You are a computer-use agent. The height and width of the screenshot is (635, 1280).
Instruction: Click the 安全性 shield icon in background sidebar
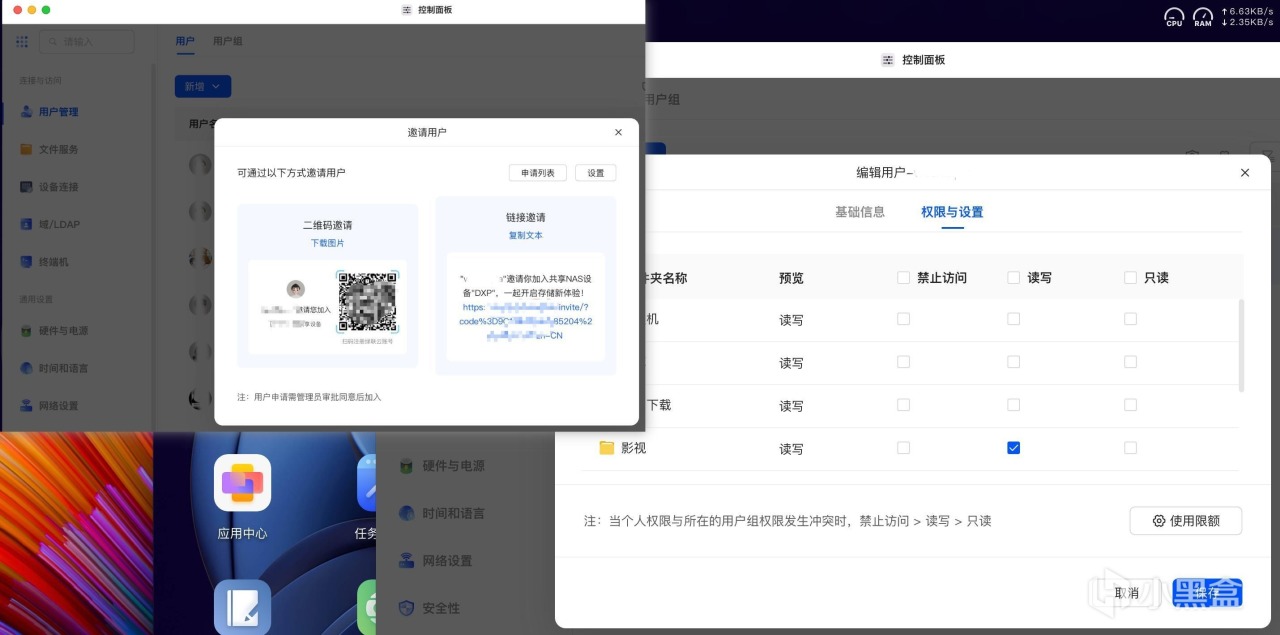click(x=406, y=608)
